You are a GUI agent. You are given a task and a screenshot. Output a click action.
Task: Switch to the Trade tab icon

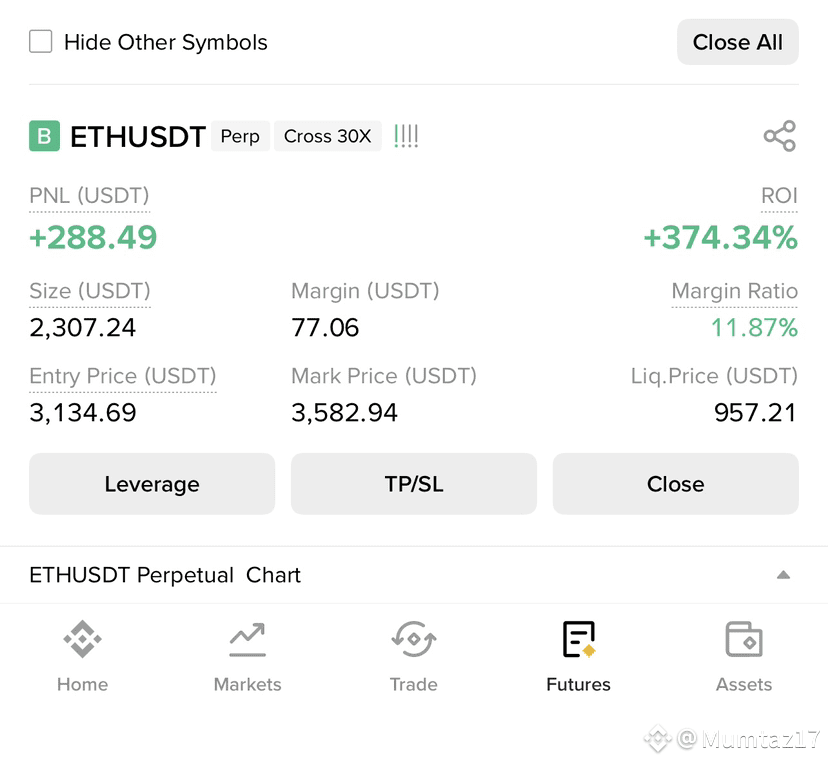[413, 639]
